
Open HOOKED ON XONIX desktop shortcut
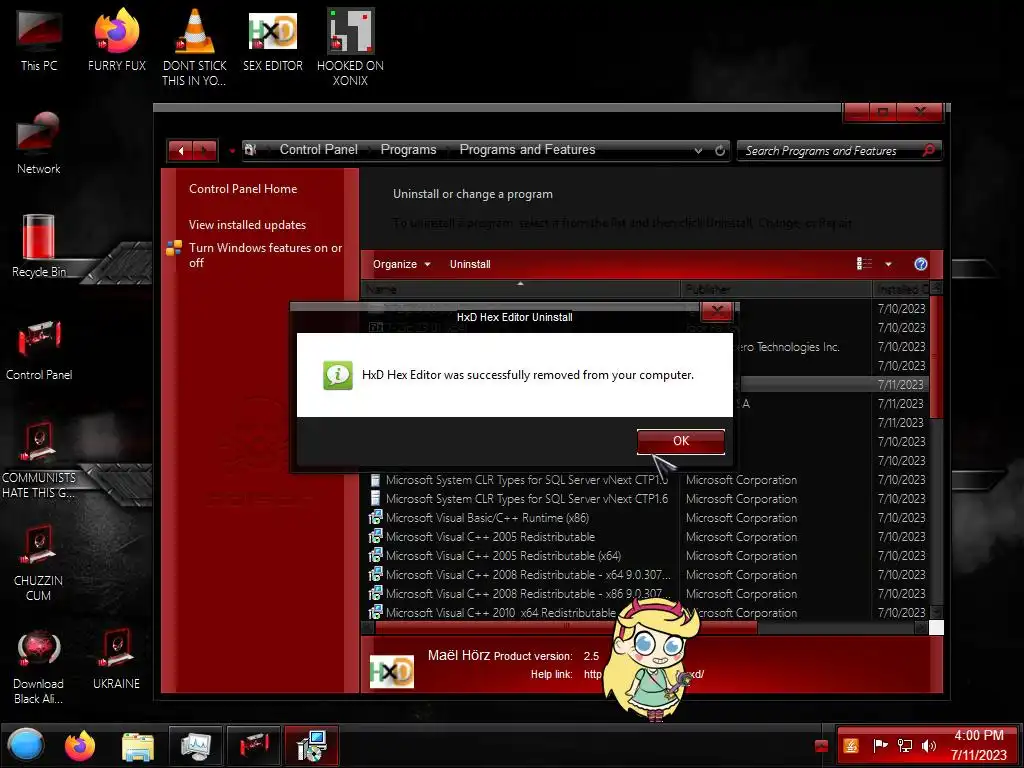point(350,47)
